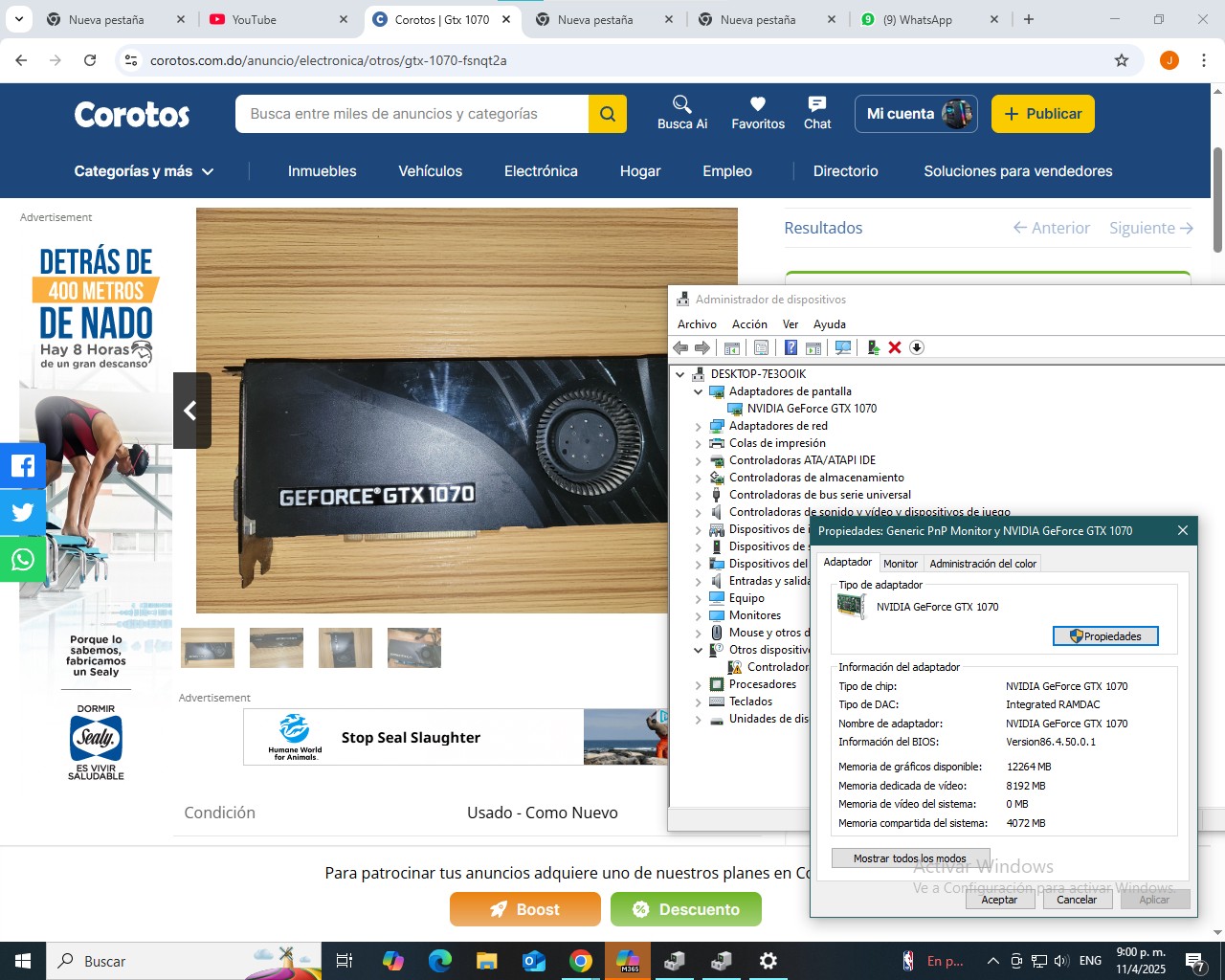Open Categorías y más dropdown
1225x980 pixels.
[x=145, y=171]
